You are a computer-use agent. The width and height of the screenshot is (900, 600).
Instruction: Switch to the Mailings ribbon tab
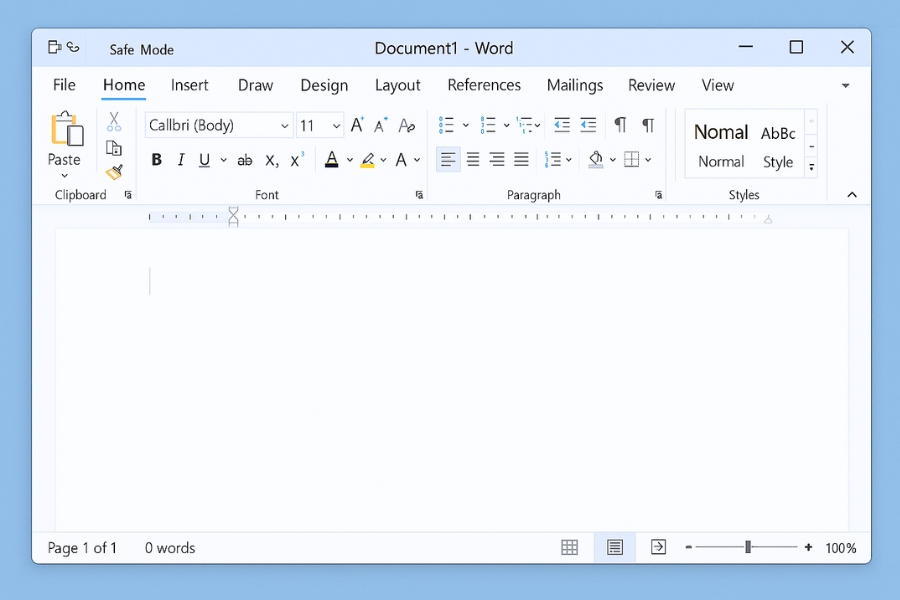tap(575, 85)
